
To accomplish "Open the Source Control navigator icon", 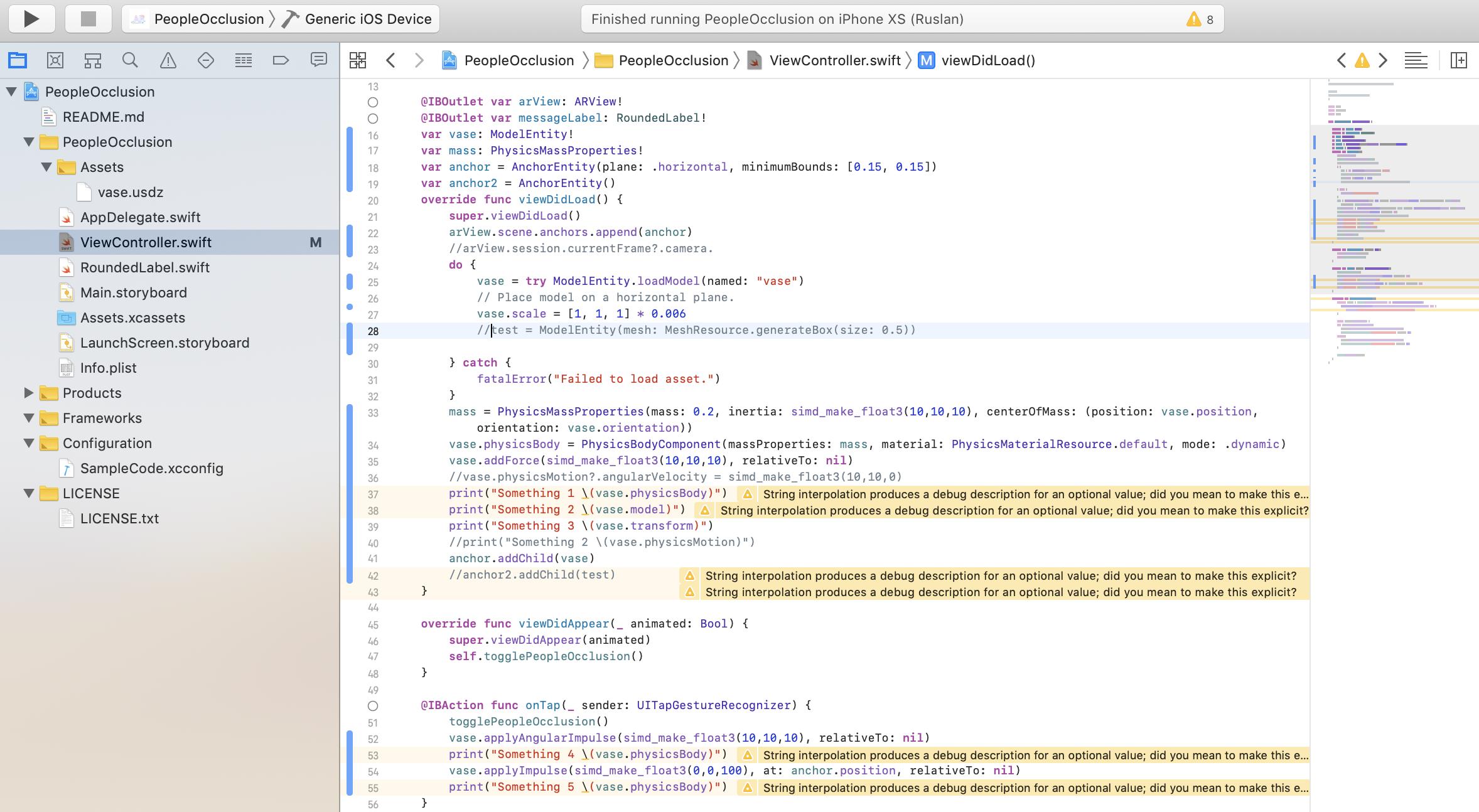I will pyautogui.click(x=55, y=60).
